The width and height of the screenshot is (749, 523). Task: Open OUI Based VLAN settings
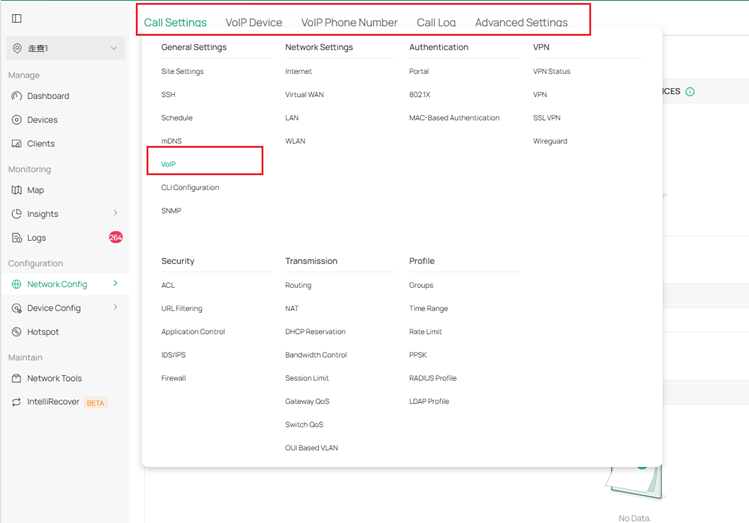[311, 448]
